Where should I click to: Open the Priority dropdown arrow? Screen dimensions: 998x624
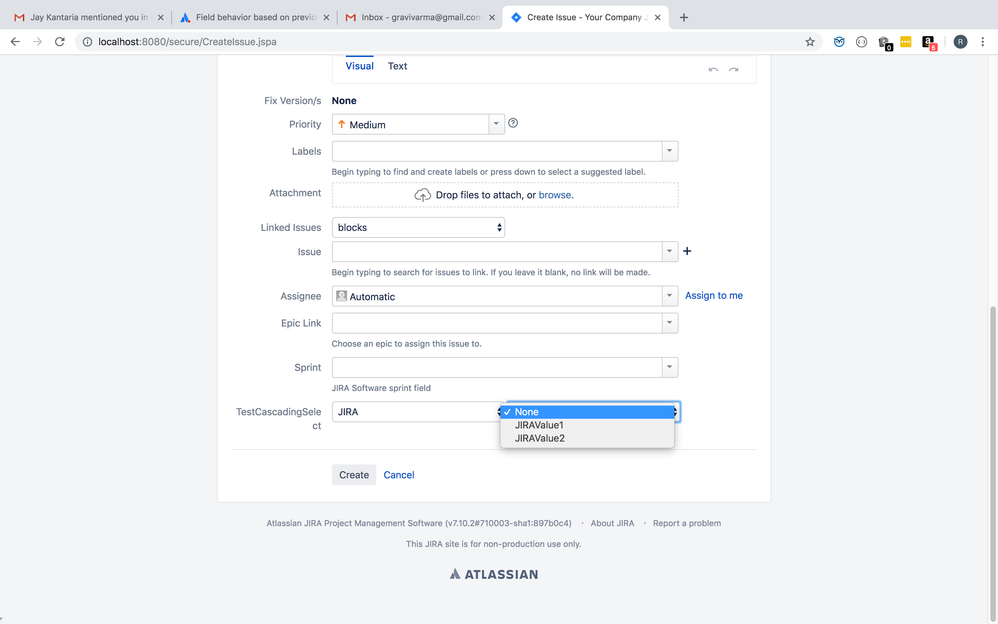click(x=496, y=124)
